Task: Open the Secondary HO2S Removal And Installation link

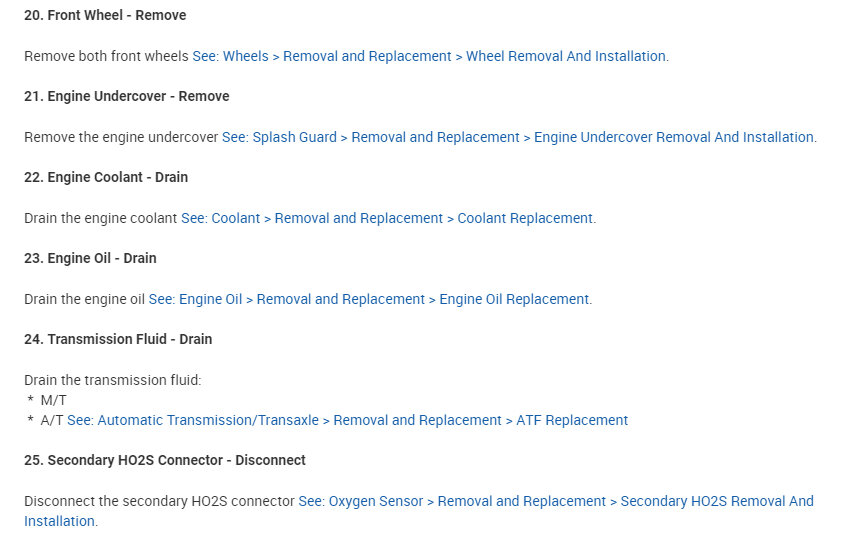Action: click(x=556, y=501)
